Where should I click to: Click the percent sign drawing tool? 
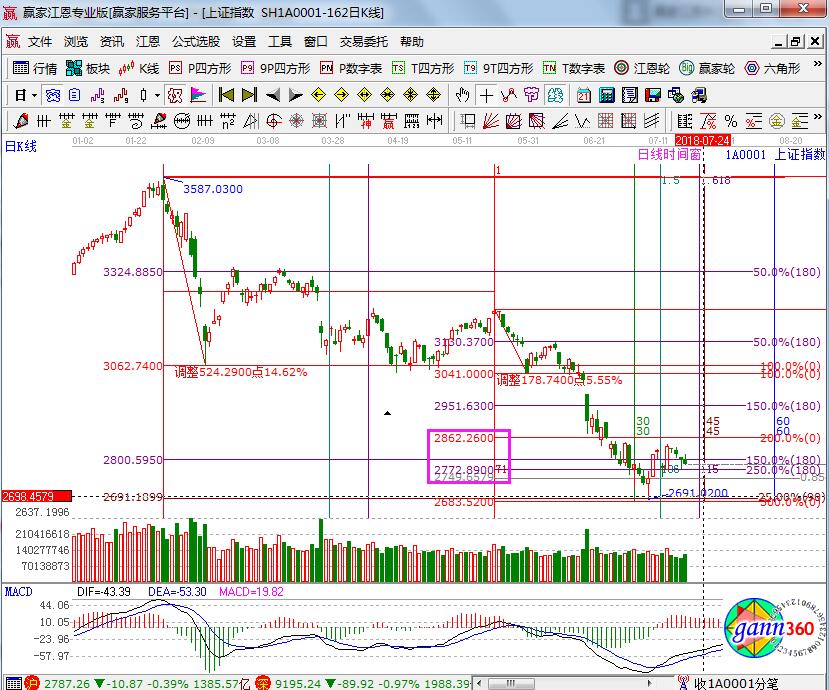click(732, 121)
